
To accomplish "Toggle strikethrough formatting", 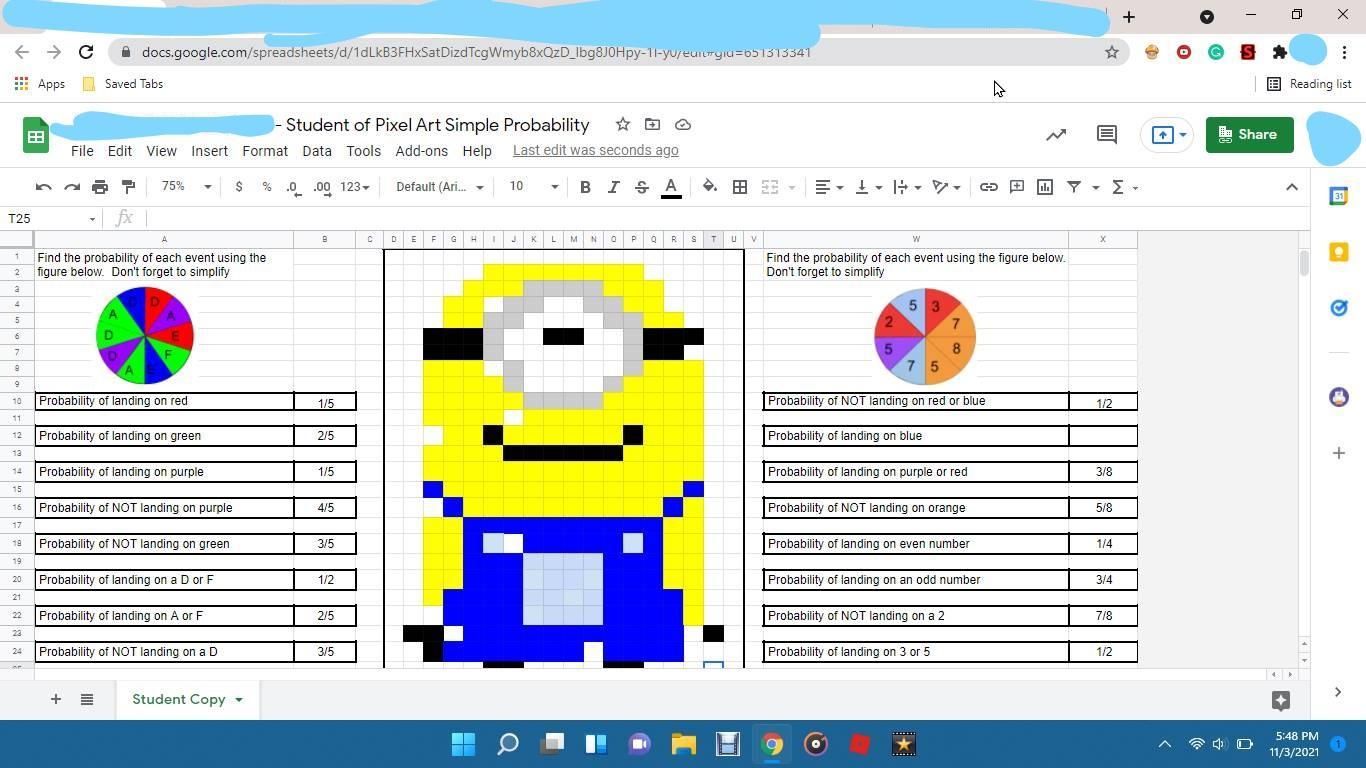I will [642, 187].
